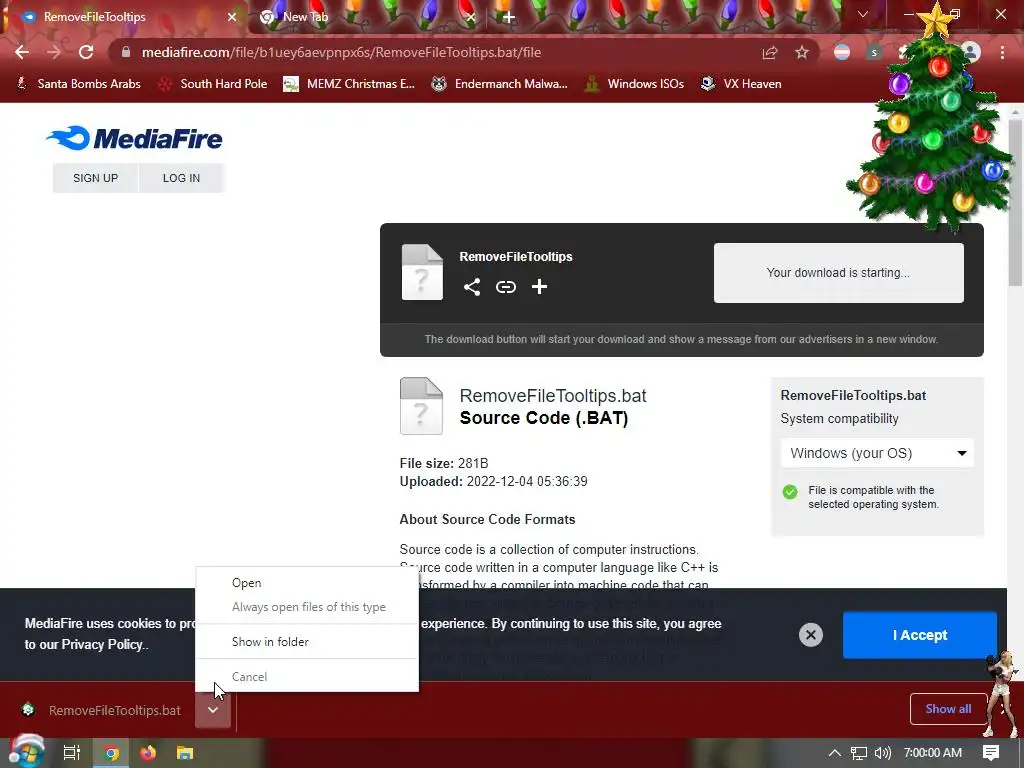Click the LOG IN button
The image size is (1024, 768).
tap(181, 178)
